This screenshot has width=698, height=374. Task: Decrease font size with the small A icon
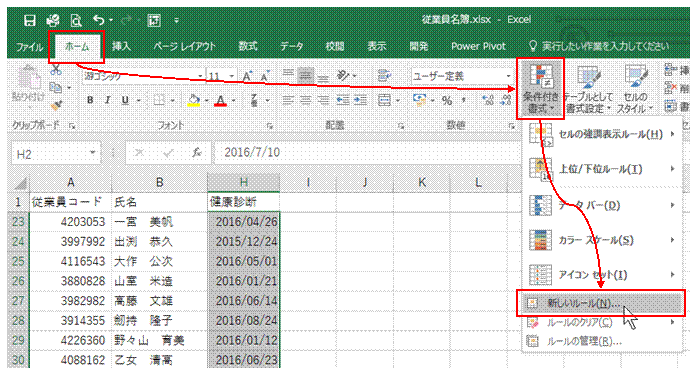click(266, 76)
